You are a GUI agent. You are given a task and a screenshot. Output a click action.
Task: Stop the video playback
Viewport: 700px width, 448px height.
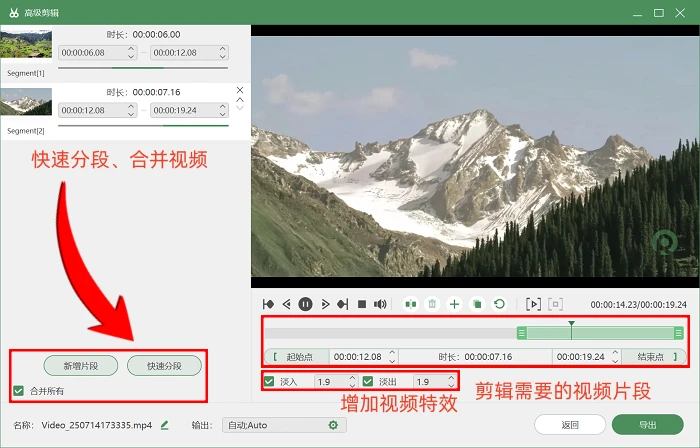click(x=362, y=304)
